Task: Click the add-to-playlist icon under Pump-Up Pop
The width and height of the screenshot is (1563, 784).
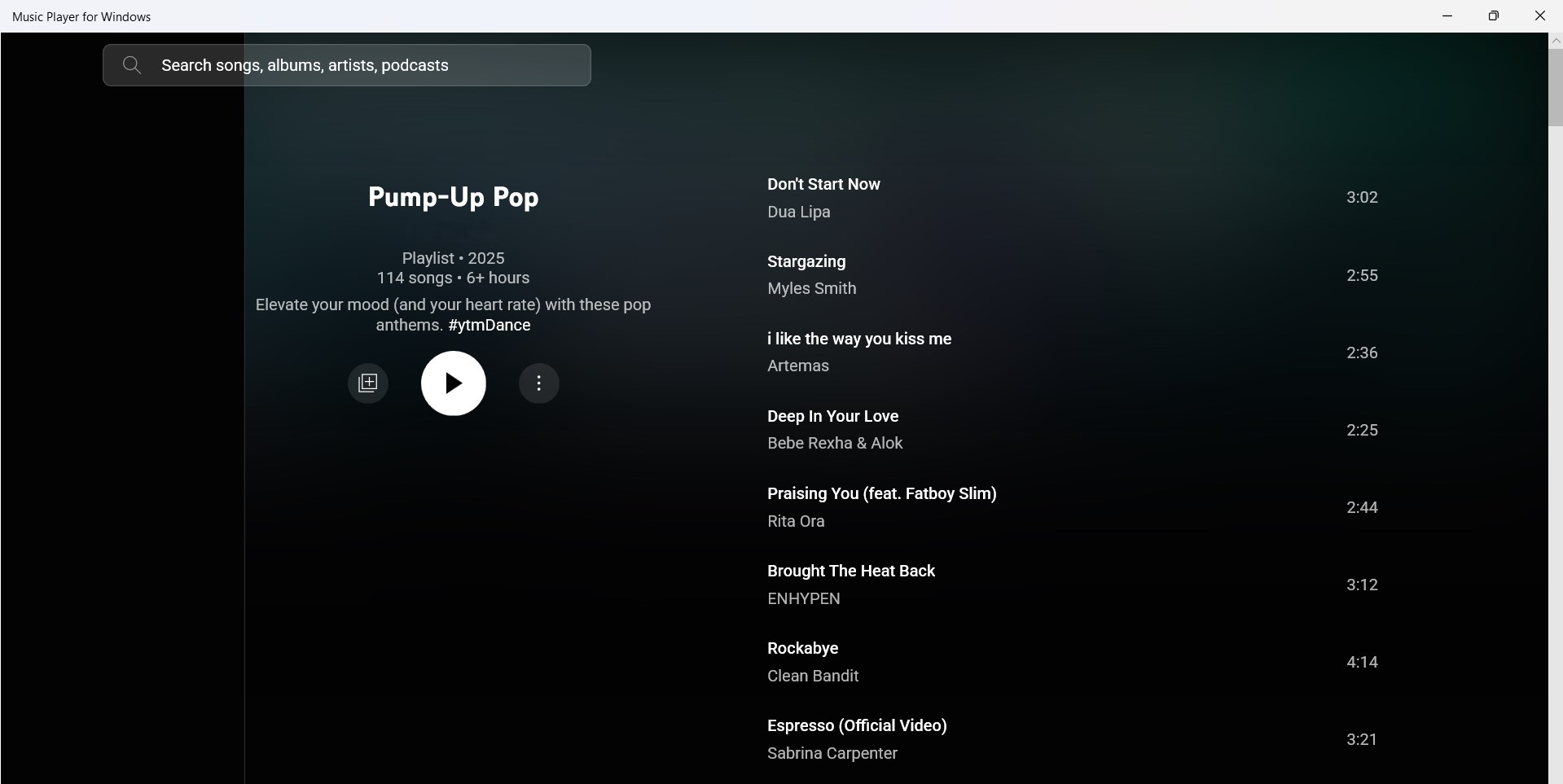Action: [x=367, y=383]
